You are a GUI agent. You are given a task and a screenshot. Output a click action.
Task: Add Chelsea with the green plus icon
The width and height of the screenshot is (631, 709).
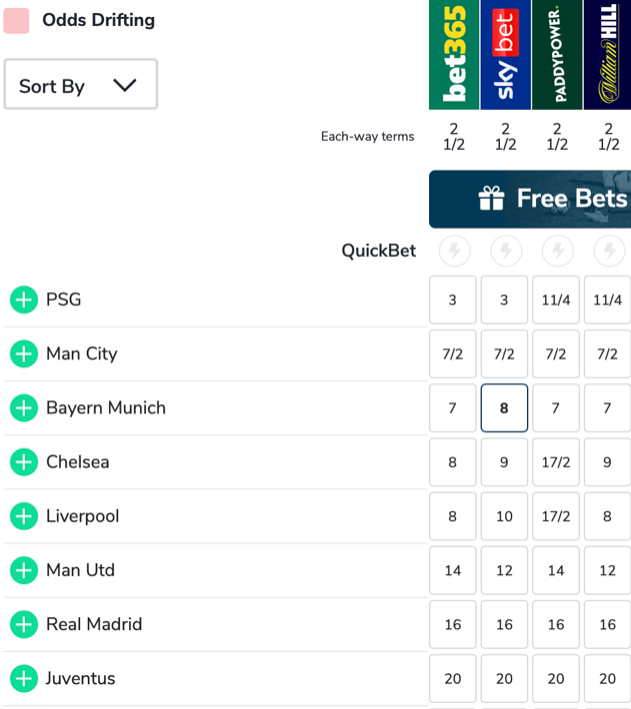[23, 462]
